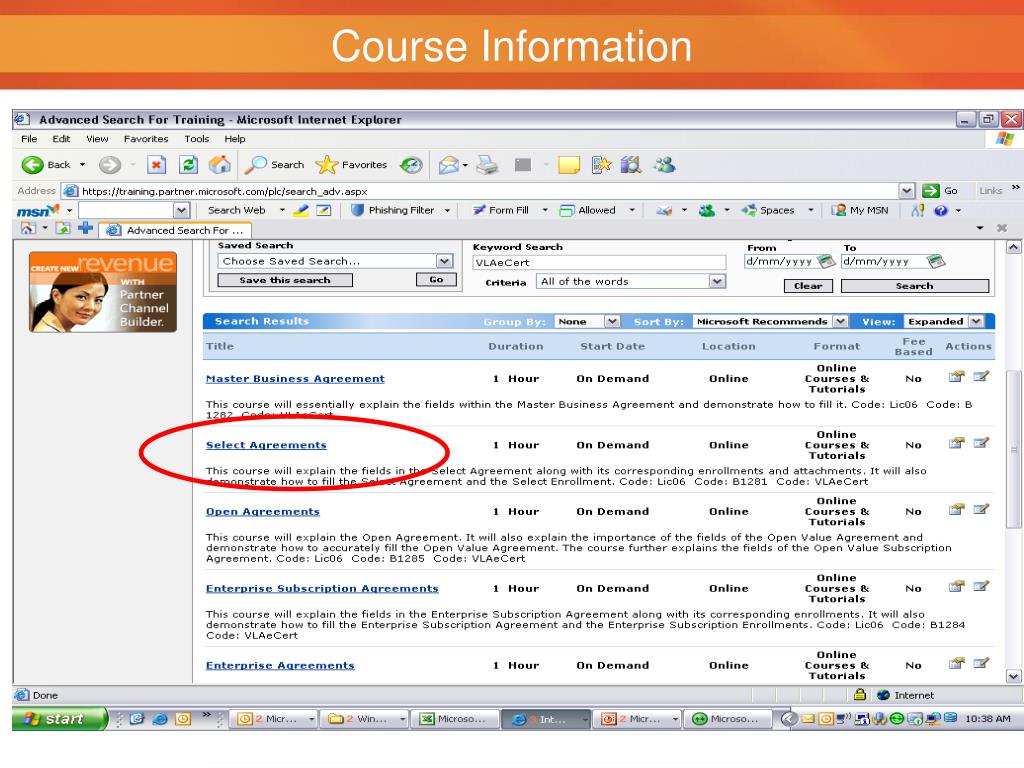This screenshot has width=1024, height=768.
Task: Open the View menu
Action: (97, 138)
